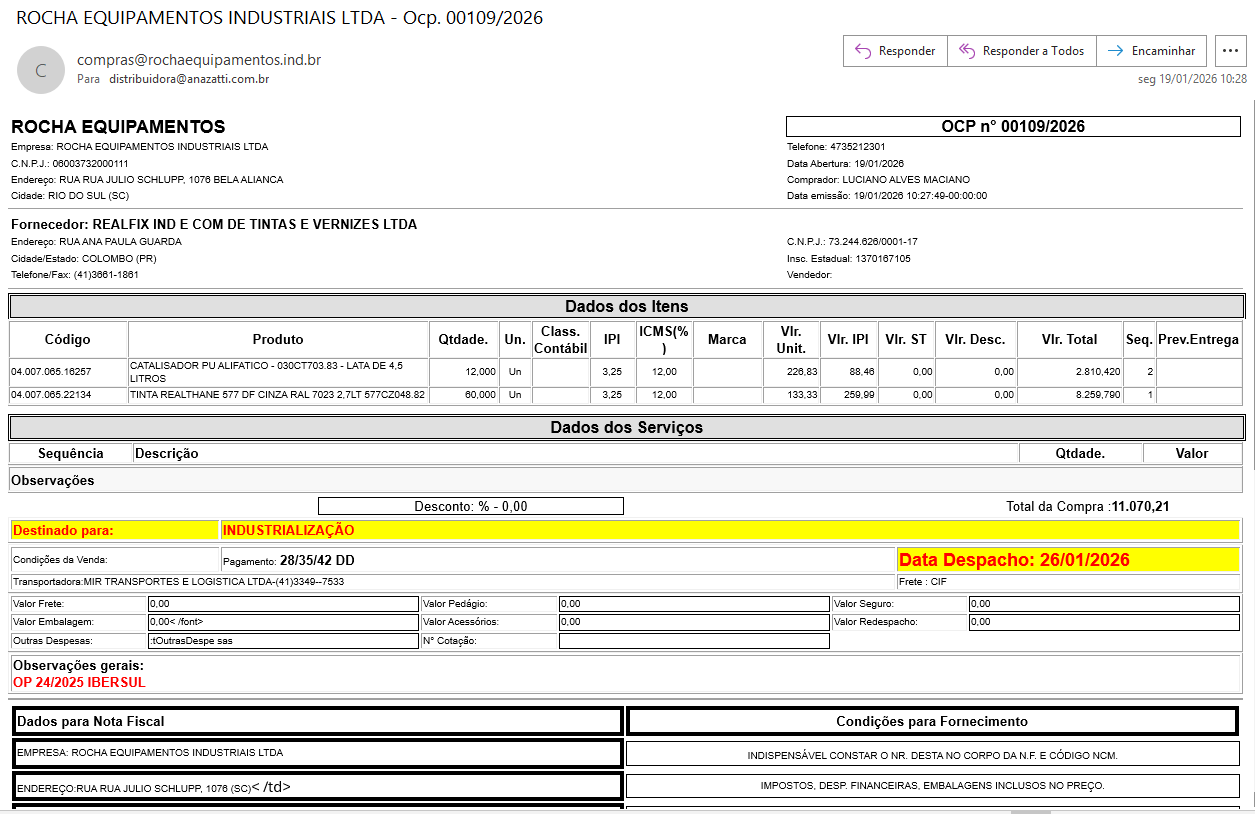
Task: Click the sender avatar circle "C"
Action: (41, 70)
